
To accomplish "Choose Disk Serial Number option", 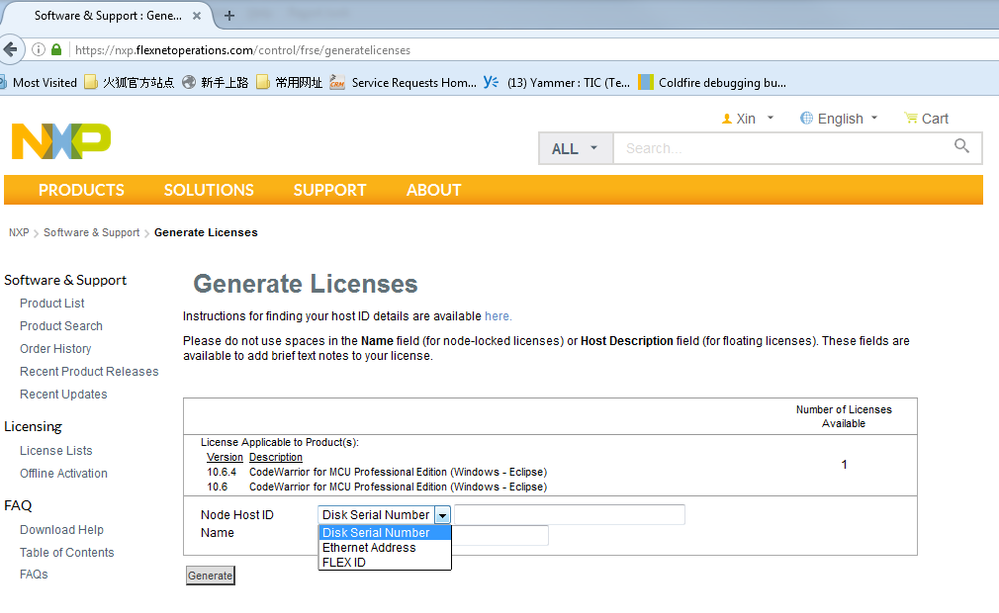I will (385, 533).
